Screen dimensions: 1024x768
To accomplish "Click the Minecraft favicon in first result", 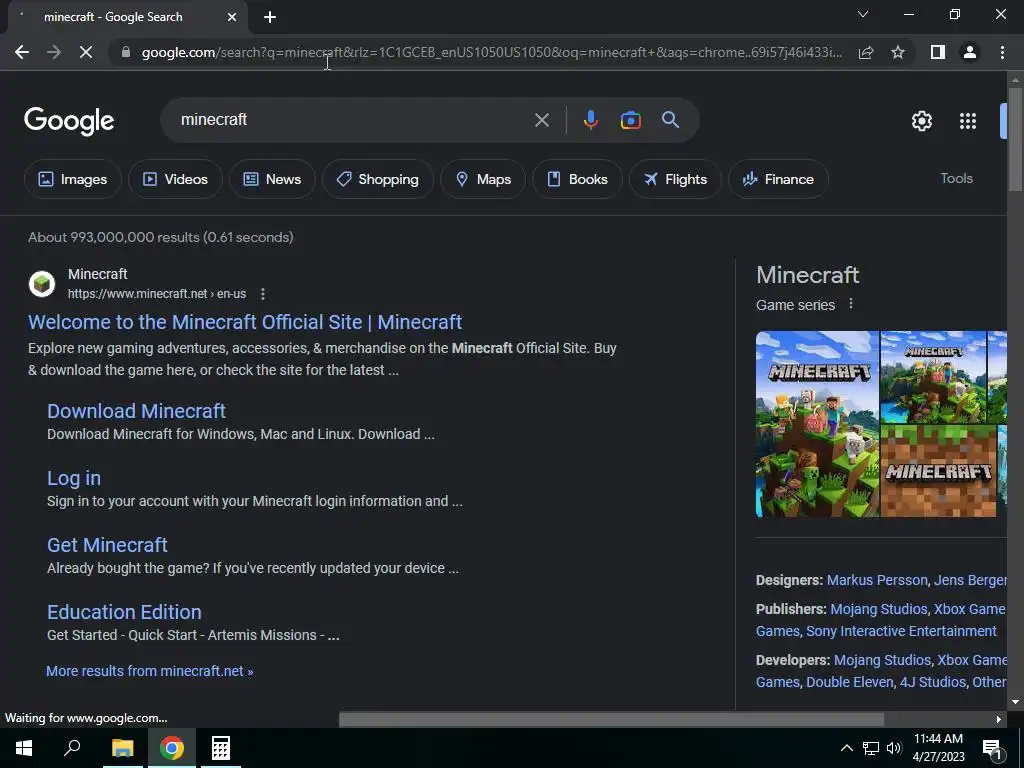I will pos(42,284).
